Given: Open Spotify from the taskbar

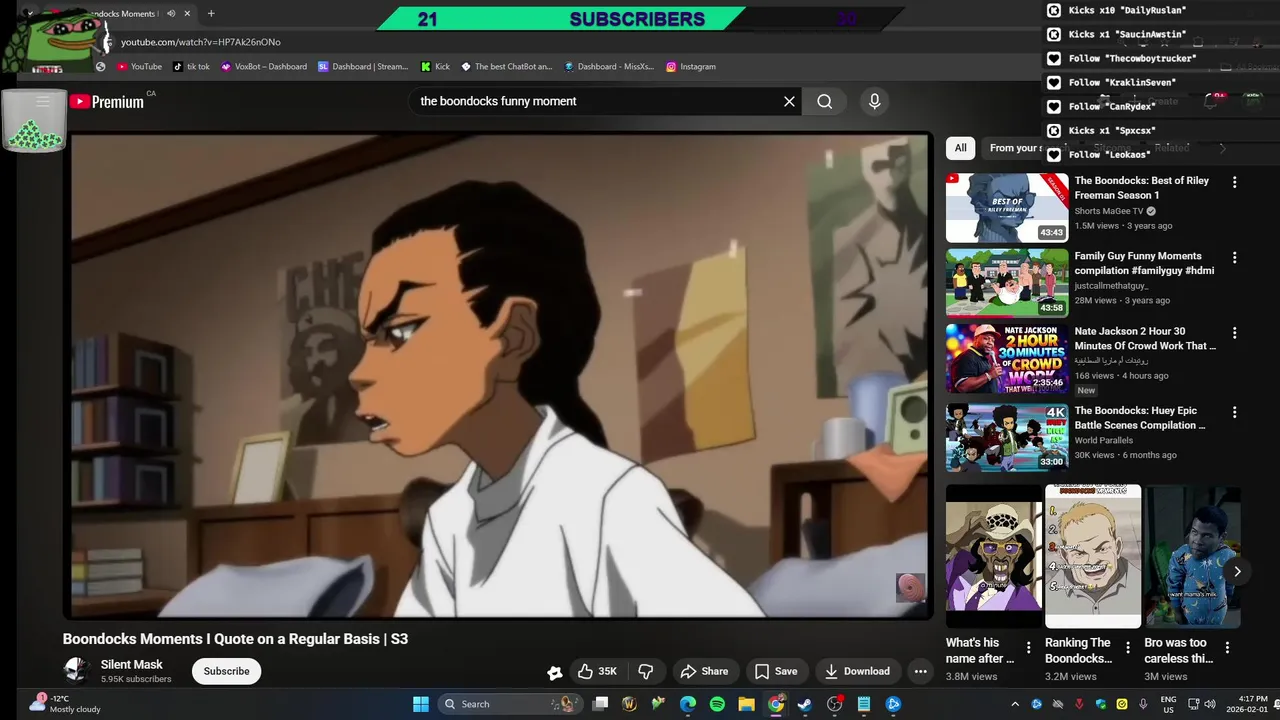Looking at the screenshot, I should 717,704.
